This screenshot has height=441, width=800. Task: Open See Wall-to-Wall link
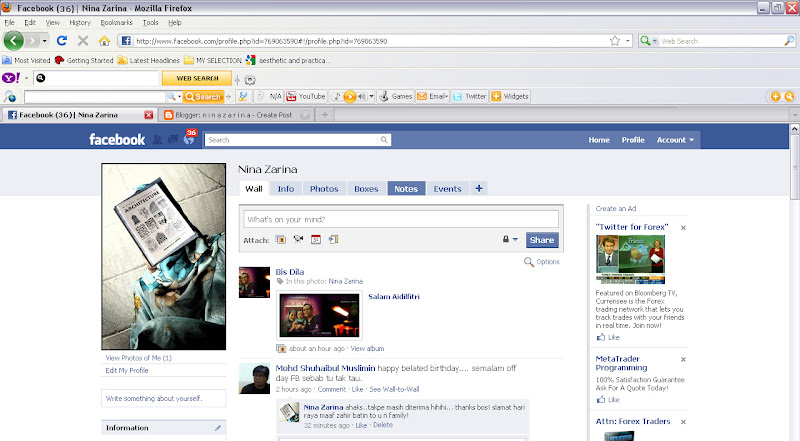394,389
